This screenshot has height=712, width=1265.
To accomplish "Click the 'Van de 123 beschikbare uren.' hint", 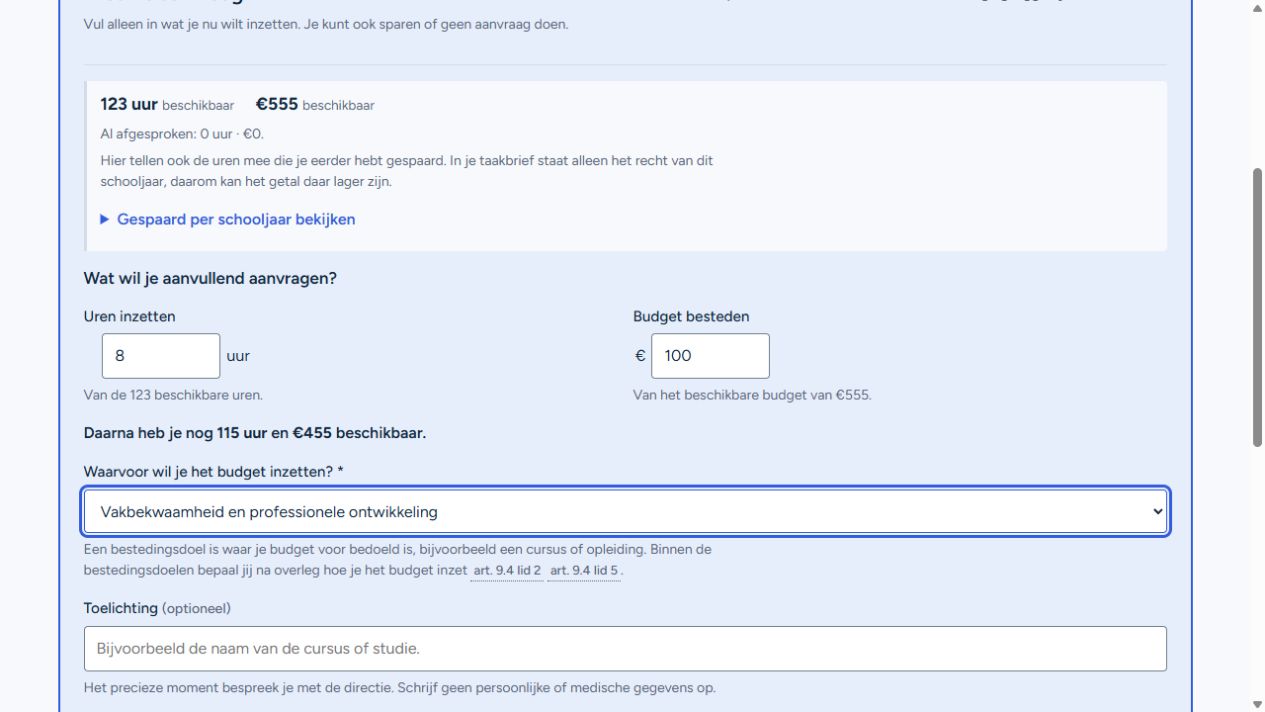I will click(x=173, y=395).
